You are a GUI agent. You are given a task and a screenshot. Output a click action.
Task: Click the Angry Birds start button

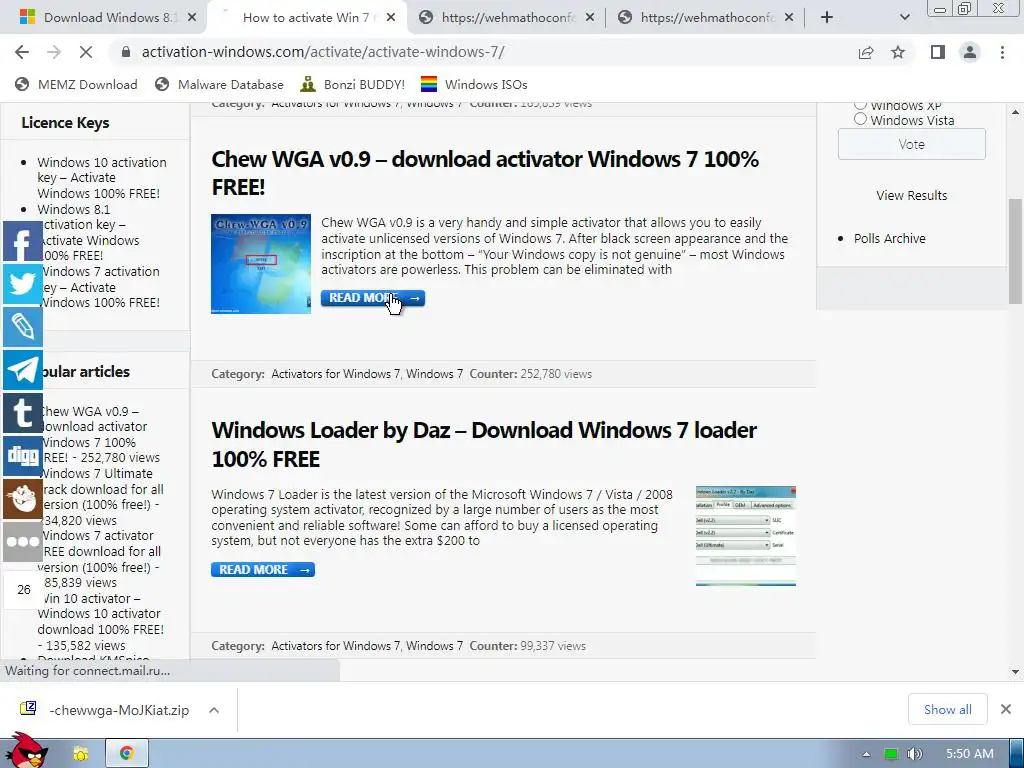(x=25, y=751)
